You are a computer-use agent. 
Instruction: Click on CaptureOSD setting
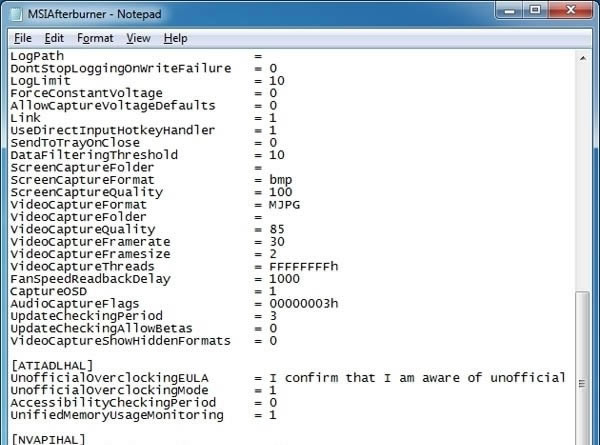[x=49, y=291]
